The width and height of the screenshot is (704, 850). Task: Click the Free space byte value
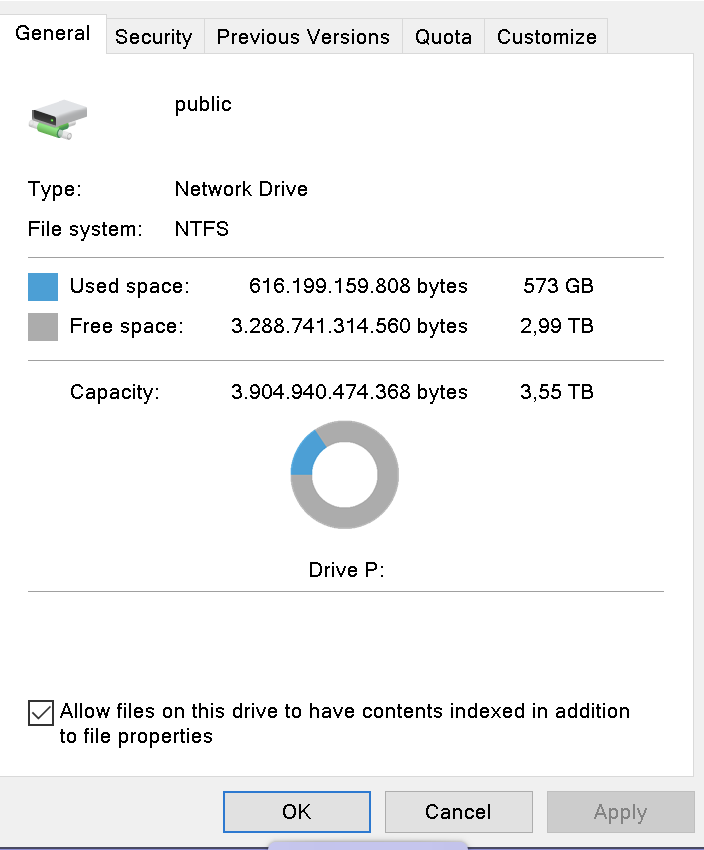click(349, 326)
